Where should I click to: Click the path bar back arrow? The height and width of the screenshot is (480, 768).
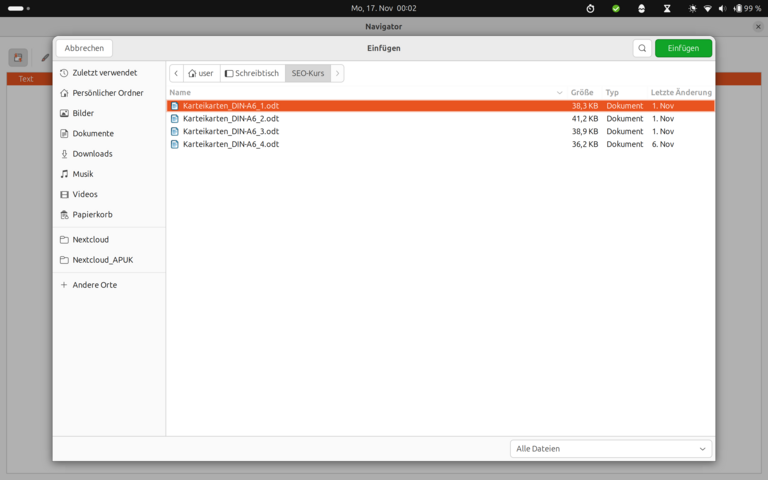coord(176,73)
